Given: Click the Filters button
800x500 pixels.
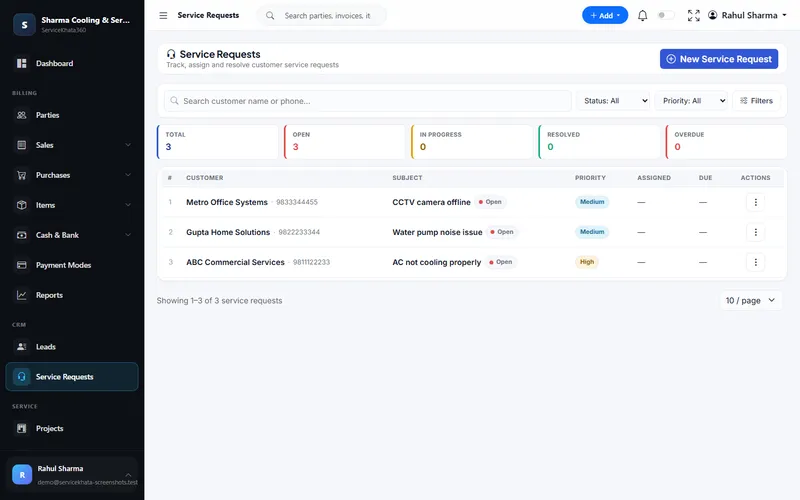Looking at the screenshot, I should pos(756,101).
